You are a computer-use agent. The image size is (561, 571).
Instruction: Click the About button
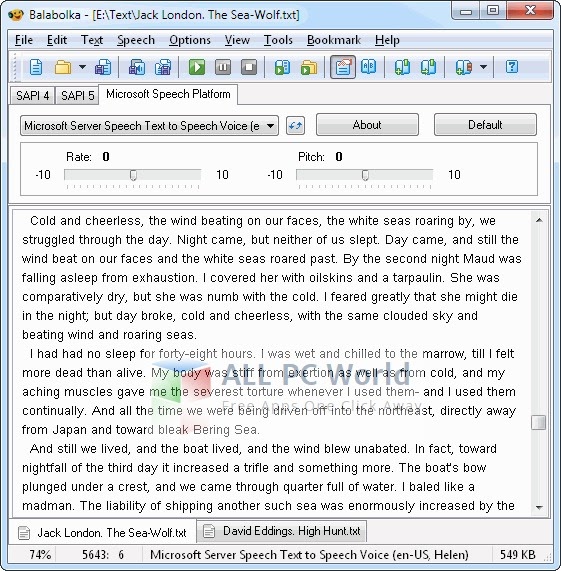pos(367,125)
